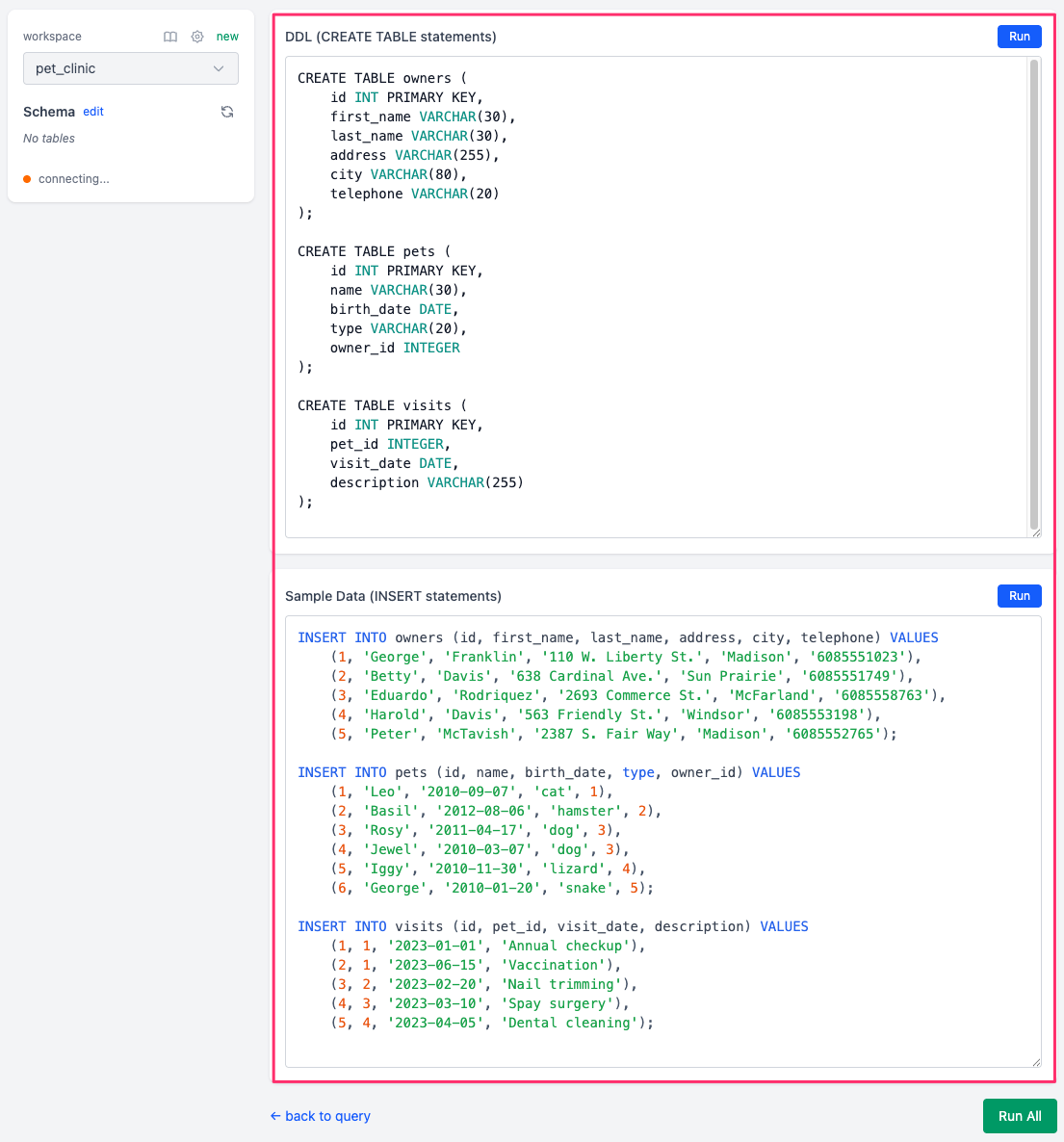
Task: Refresh the schema with the reload icon
Action: [x=227, y=112]
